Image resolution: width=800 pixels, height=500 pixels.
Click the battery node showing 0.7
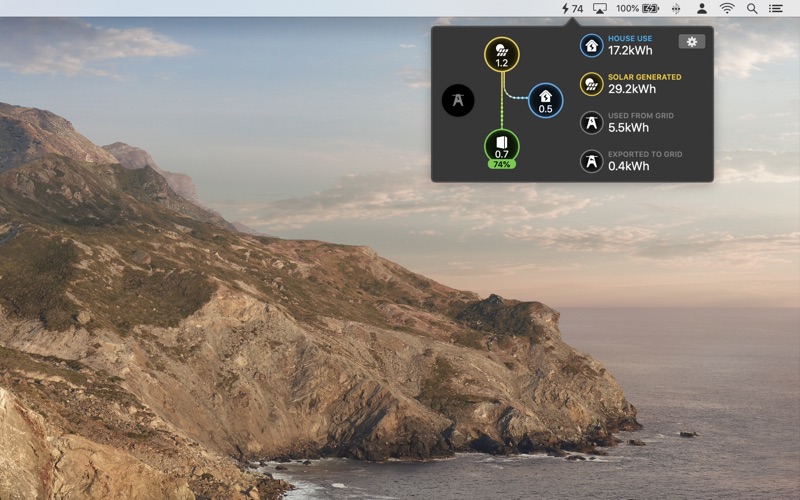coord(502,146)
